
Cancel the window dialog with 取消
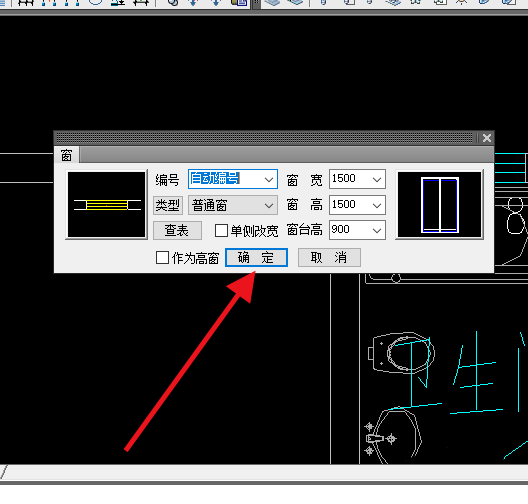click(329, 258)
